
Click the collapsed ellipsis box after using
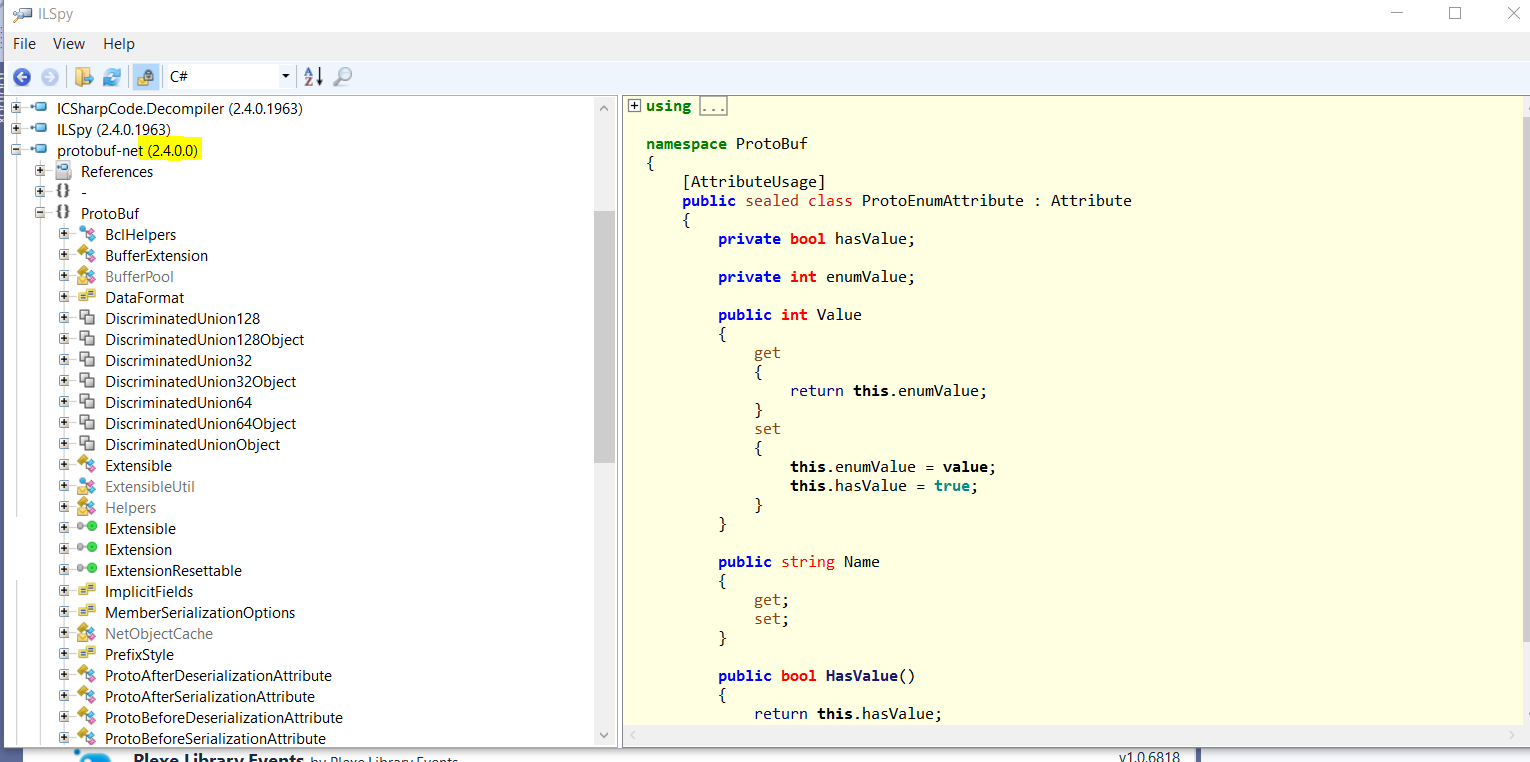713,106
